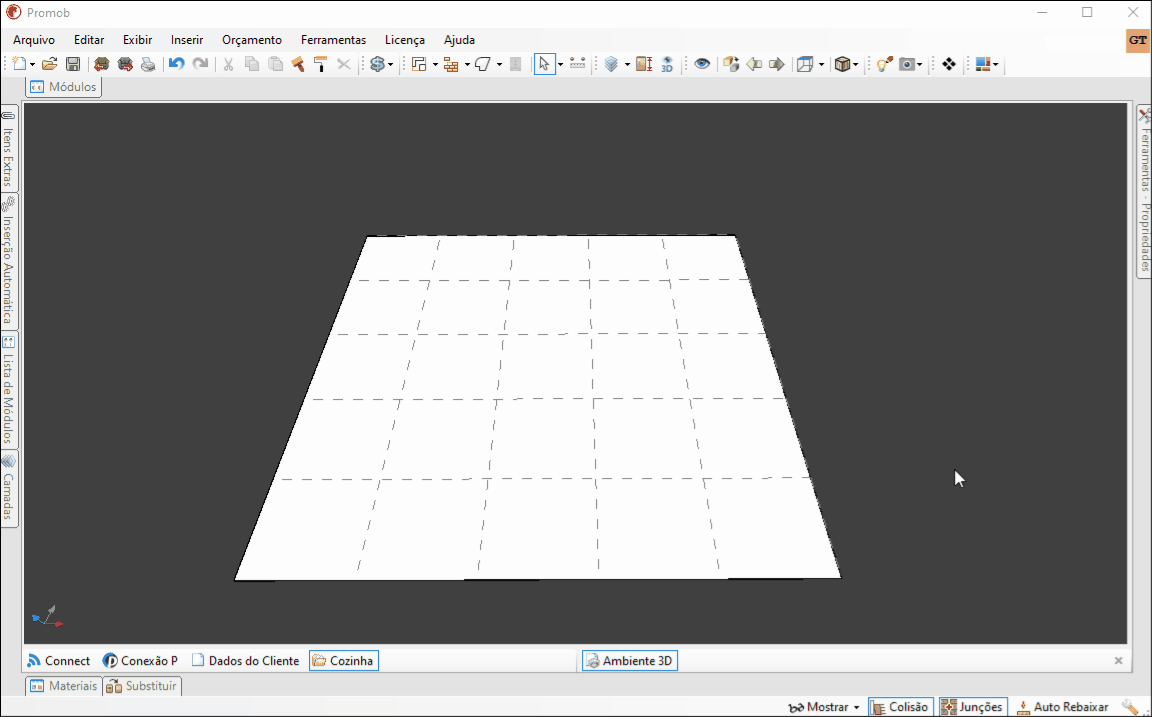Screen dimensions: 1152x717
Task: Select the measuring tape tool
Action: (x=577, y=64)
